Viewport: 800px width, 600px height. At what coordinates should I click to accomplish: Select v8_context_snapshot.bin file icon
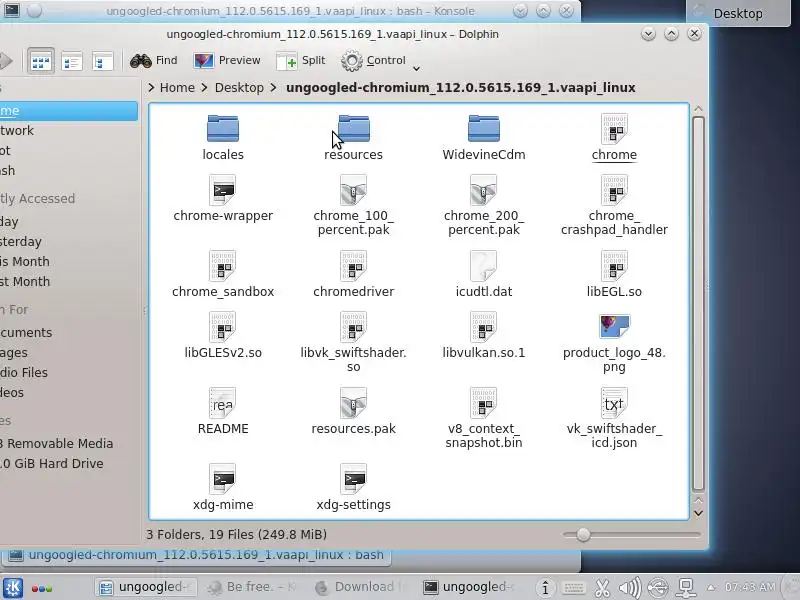(484, 403)
